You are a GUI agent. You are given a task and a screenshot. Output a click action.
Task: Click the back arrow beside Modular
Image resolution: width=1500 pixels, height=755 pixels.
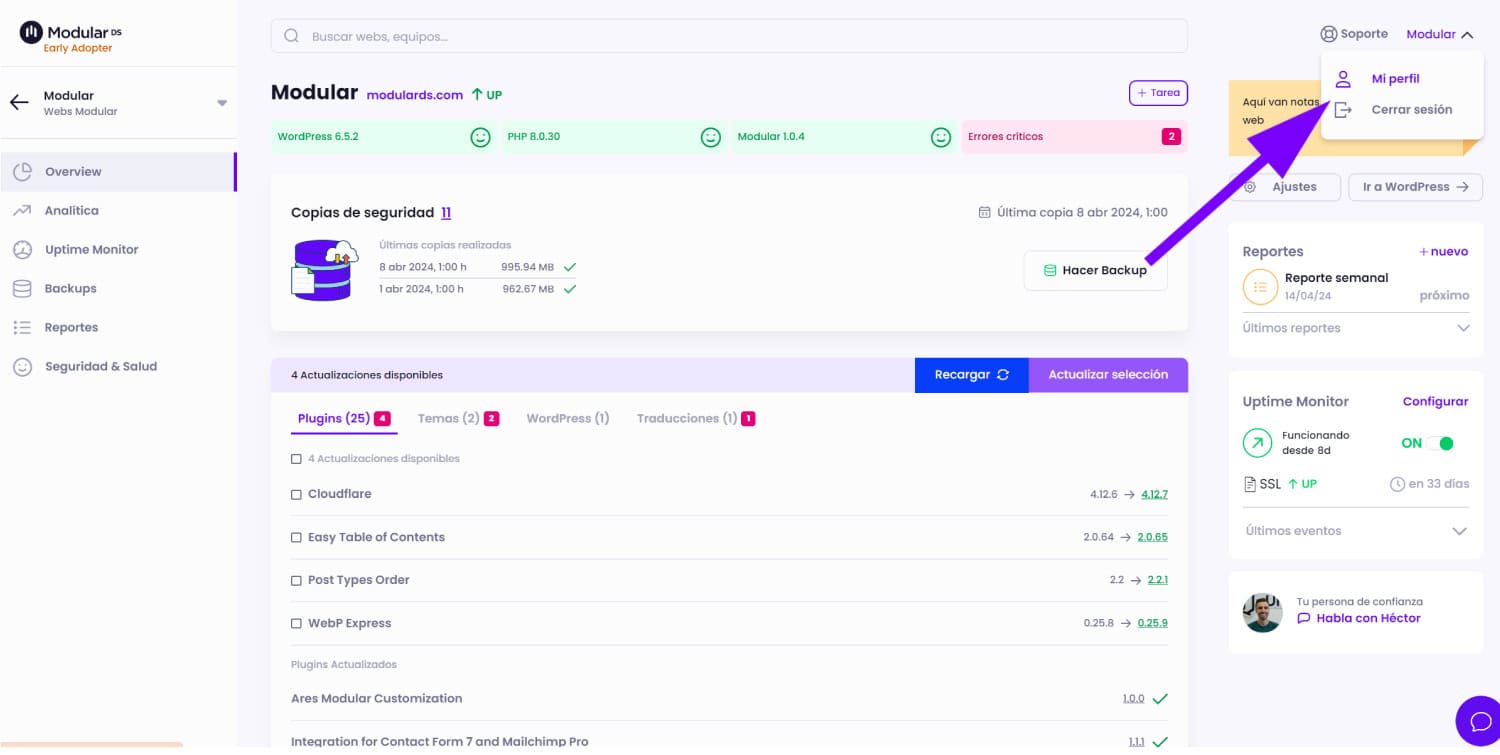coord(19,102)
